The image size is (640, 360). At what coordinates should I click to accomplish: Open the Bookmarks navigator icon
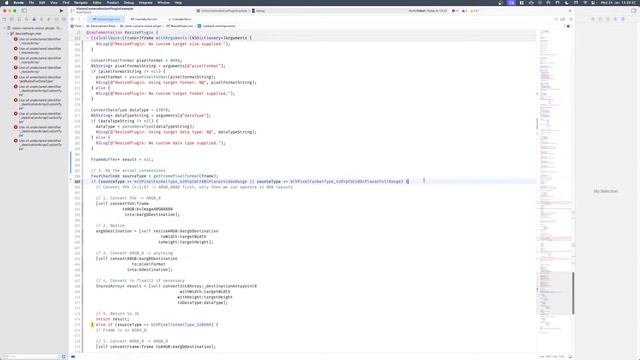coord(19,19)
